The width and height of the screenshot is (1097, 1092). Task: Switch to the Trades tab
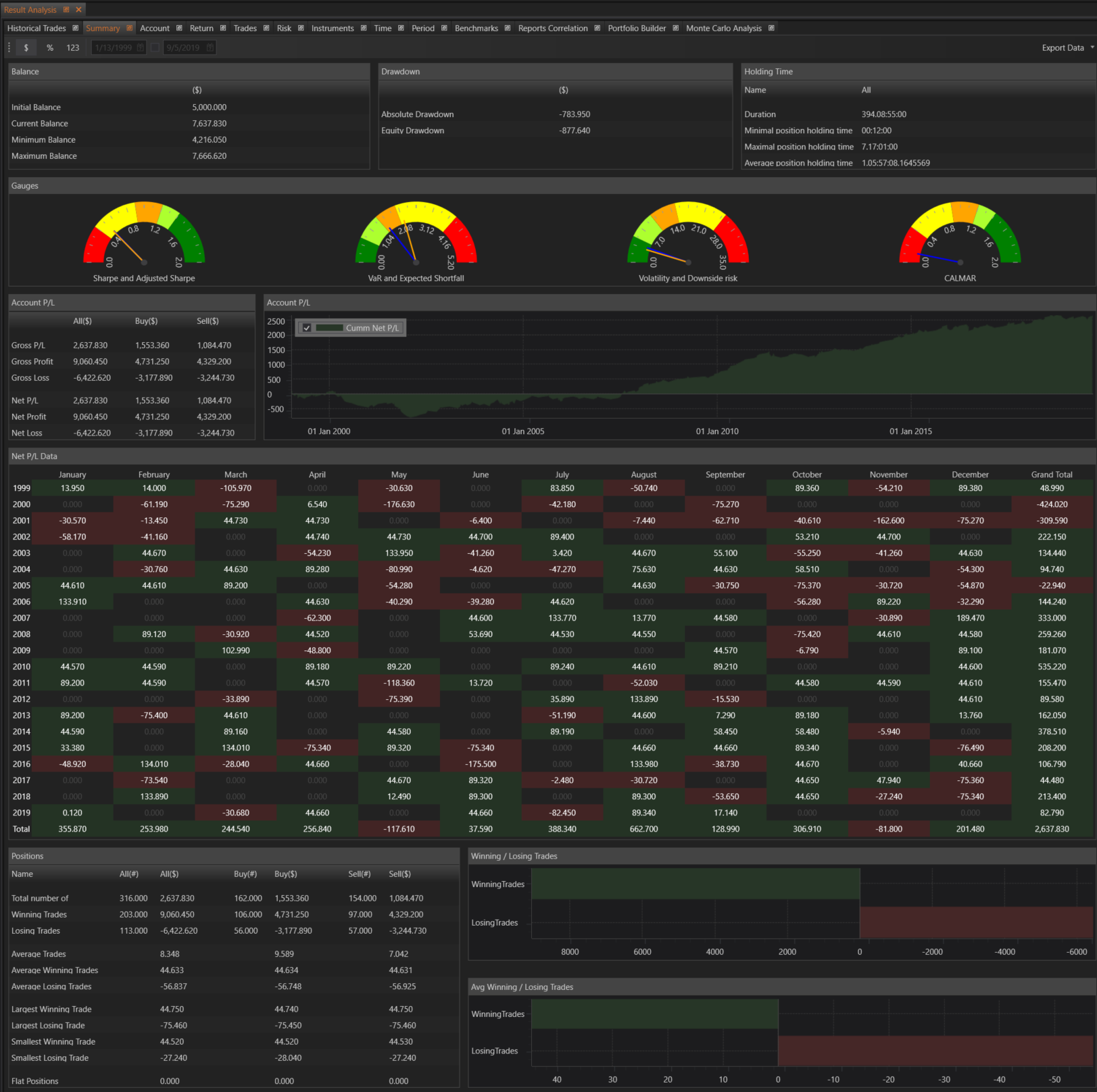click(x=245, y=28)
